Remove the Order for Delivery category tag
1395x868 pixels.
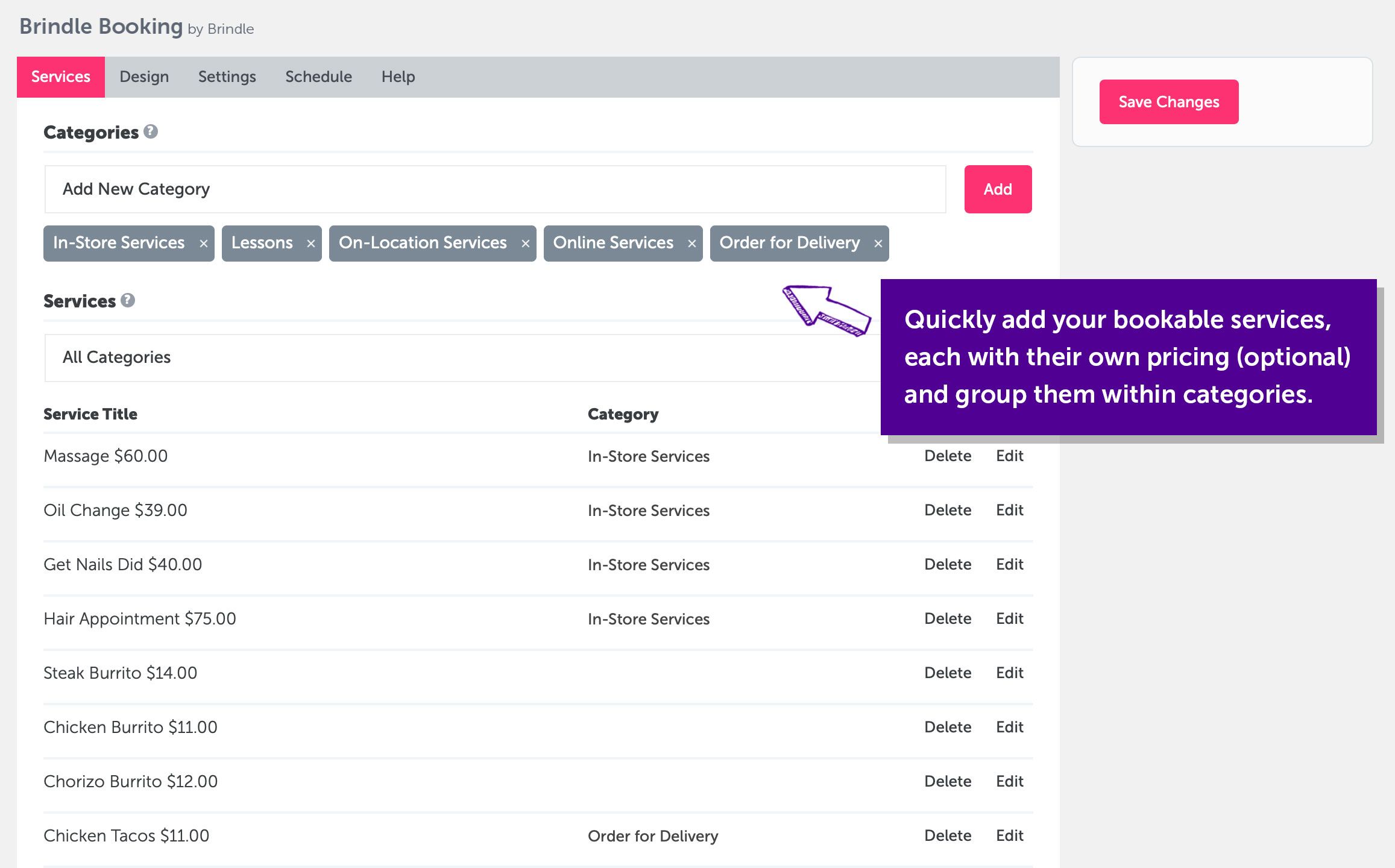coord(878,244)
